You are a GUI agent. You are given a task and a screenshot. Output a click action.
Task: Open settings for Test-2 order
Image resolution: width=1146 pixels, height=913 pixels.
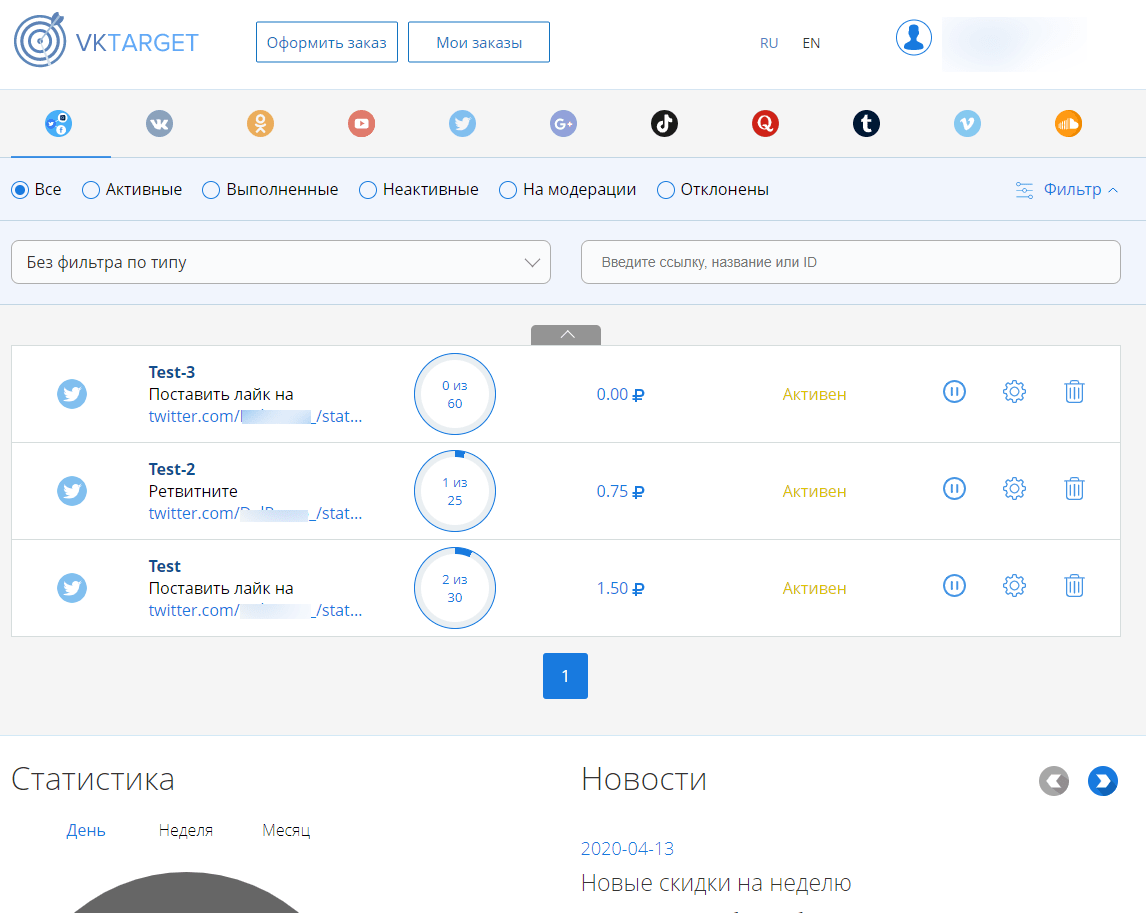point(1014,488)
